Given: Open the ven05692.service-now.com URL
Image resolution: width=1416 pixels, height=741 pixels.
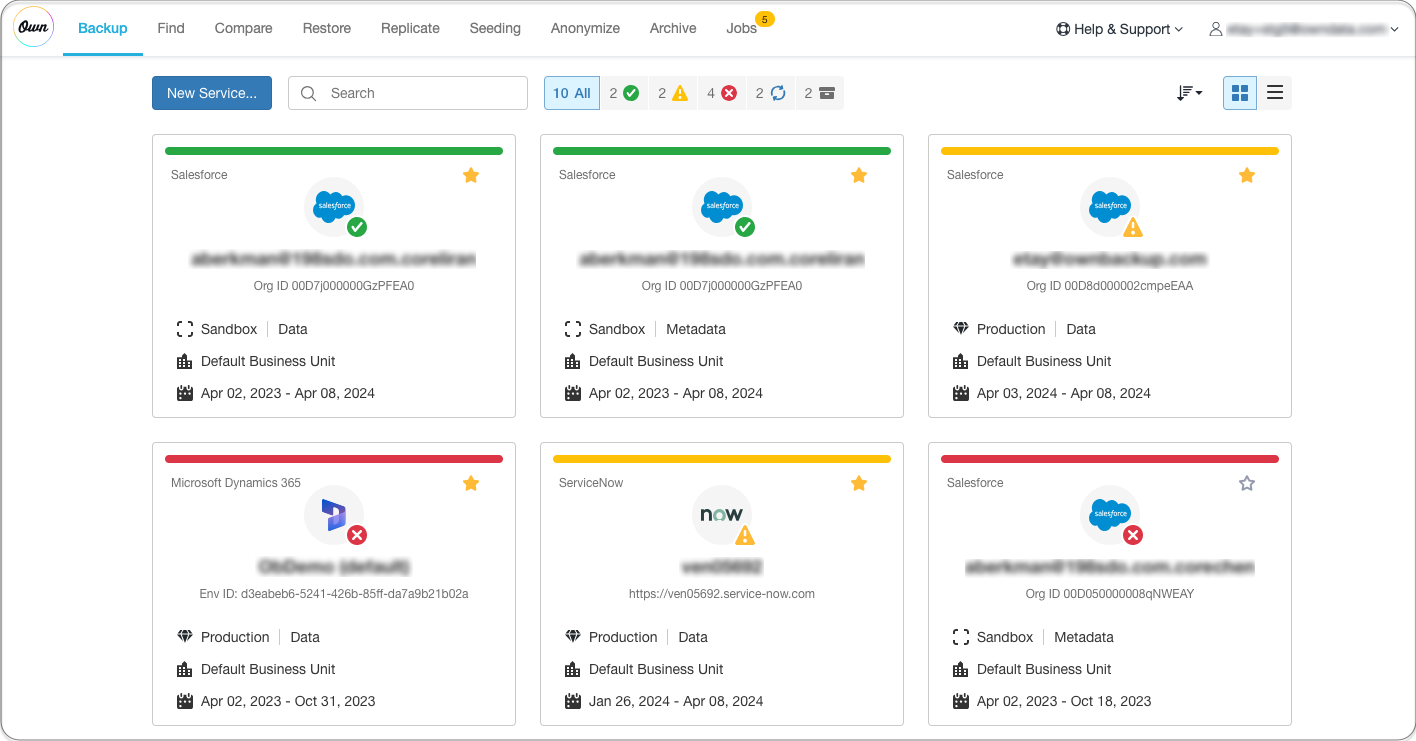Looking at the screenshot, I should [x=722, y=594].
